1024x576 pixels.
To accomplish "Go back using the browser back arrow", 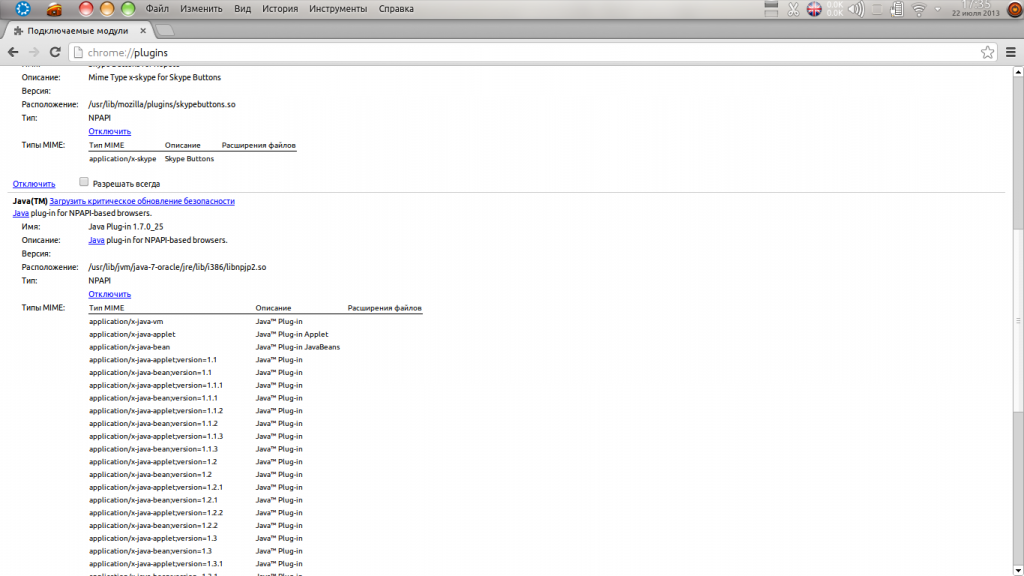I will point(13,52).
